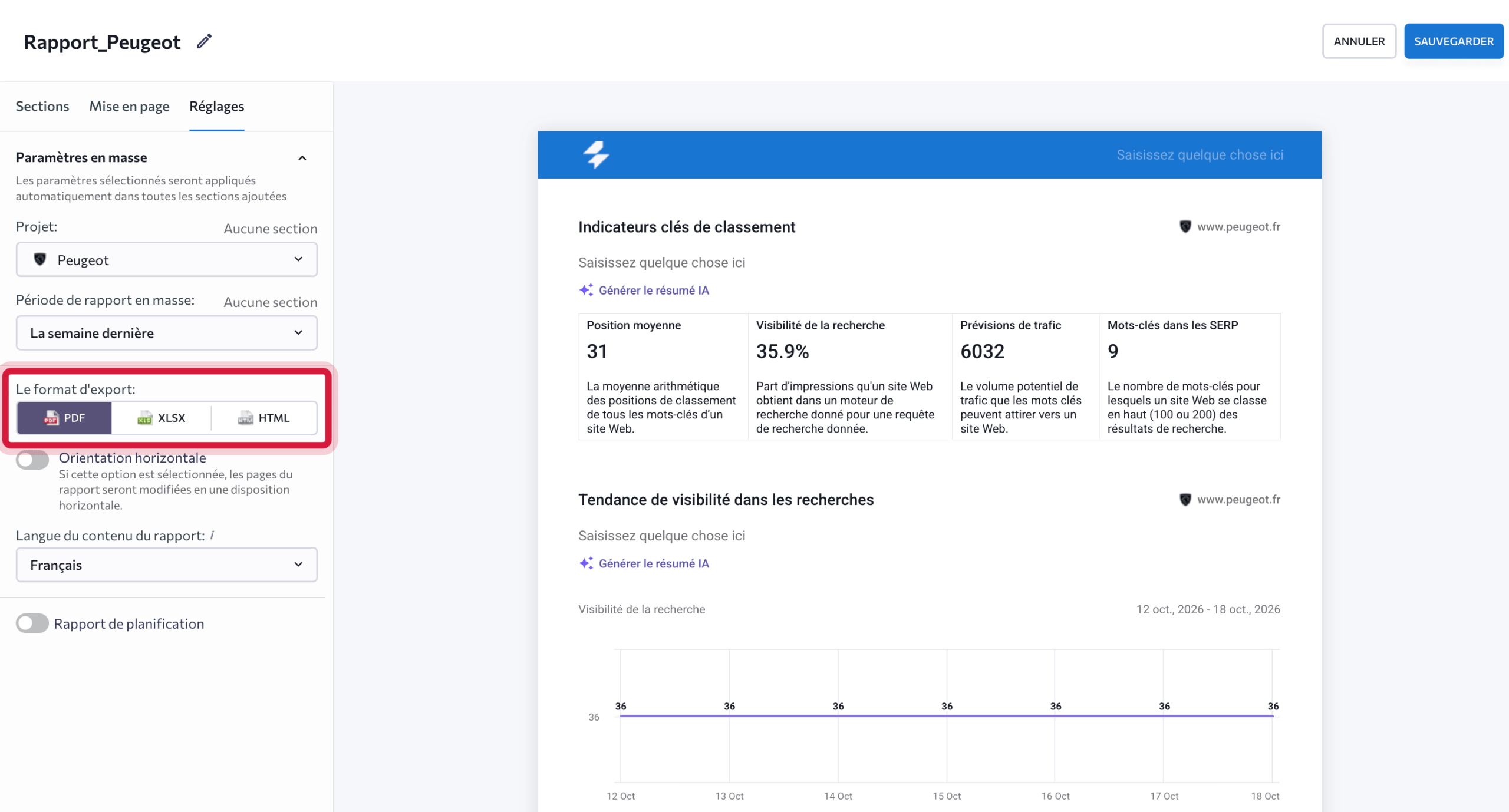Click Générer le résumé IA under Indicateurs clés
The width and height of the screenshot is (1509, 812).
click(x=654, y=290)
